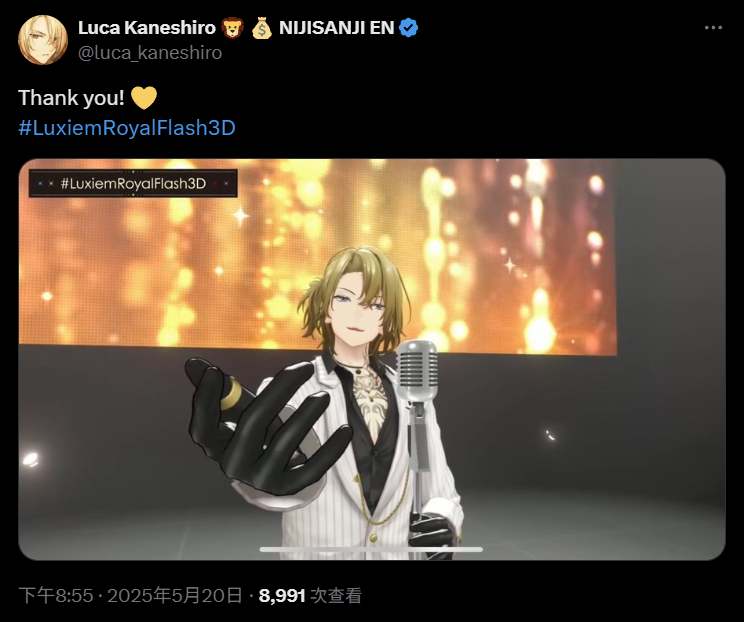Open the 下午8:55 timestamp
Image resolution: width=744 pixels, height=622 pixels.
pos(56,595)
